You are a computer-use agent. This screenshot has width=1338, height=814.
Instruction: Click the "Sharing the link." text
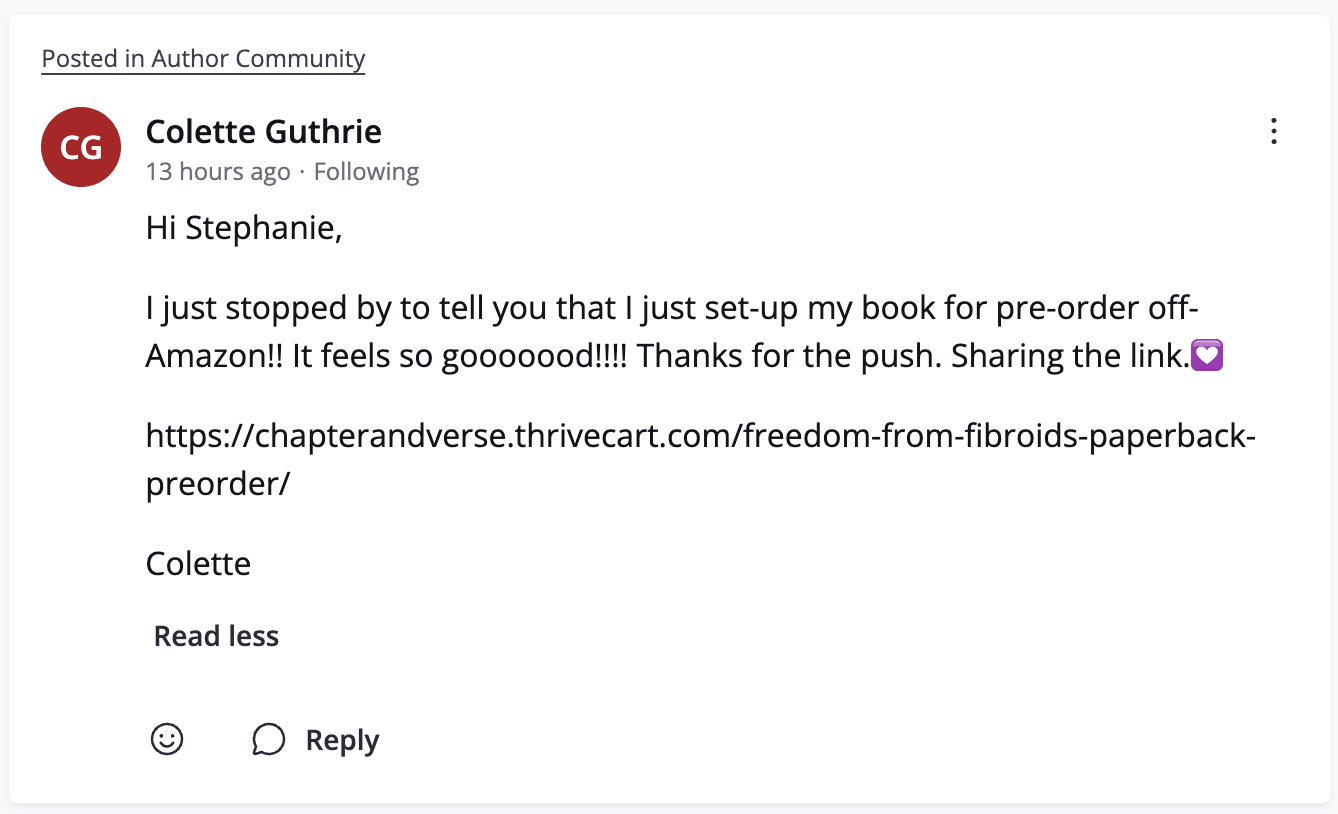pyautogui.click(x=1068, y=356)
